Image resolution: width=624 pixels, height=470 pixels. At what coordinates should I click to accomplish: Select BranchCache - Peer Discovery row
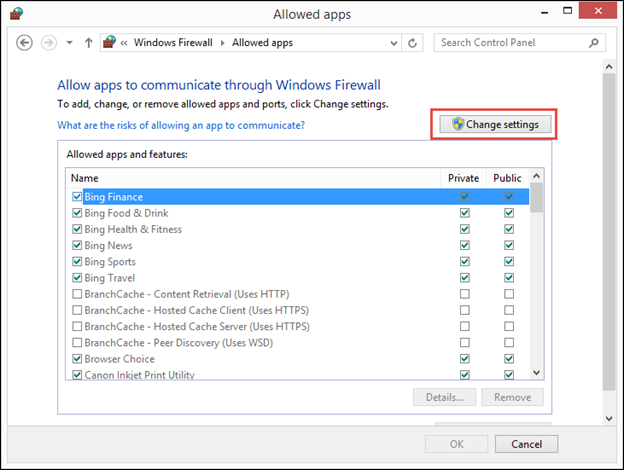(298, 343)
